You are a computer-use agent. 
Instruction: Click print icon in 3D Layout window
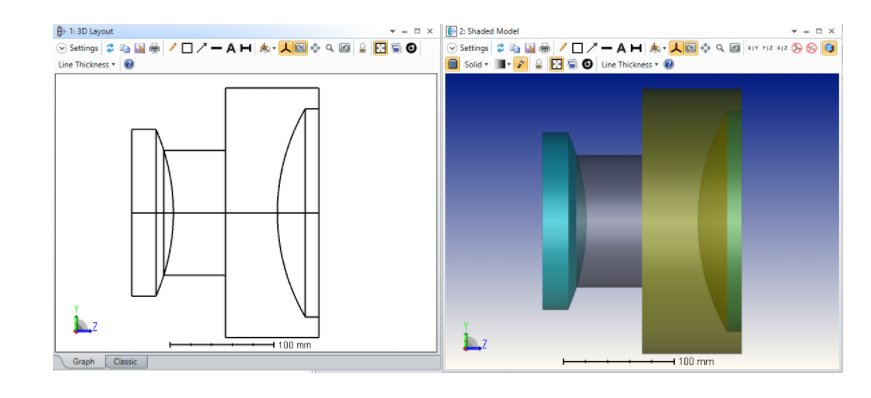[155, 48]
